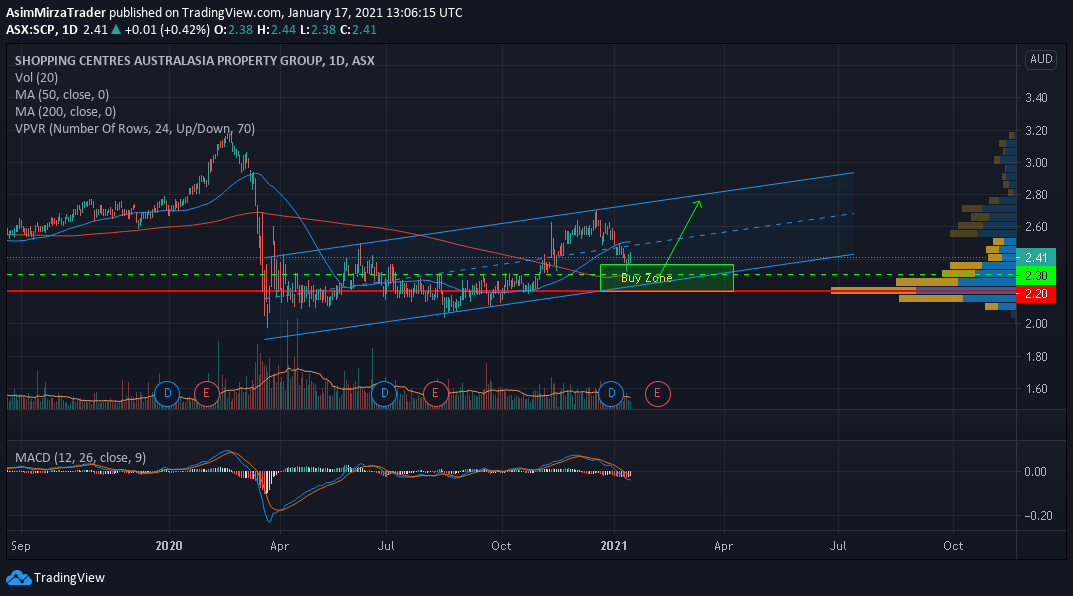Select the MACD (12, 26, close, 9) label
1073x596 pixels.
tap(80, 458)
